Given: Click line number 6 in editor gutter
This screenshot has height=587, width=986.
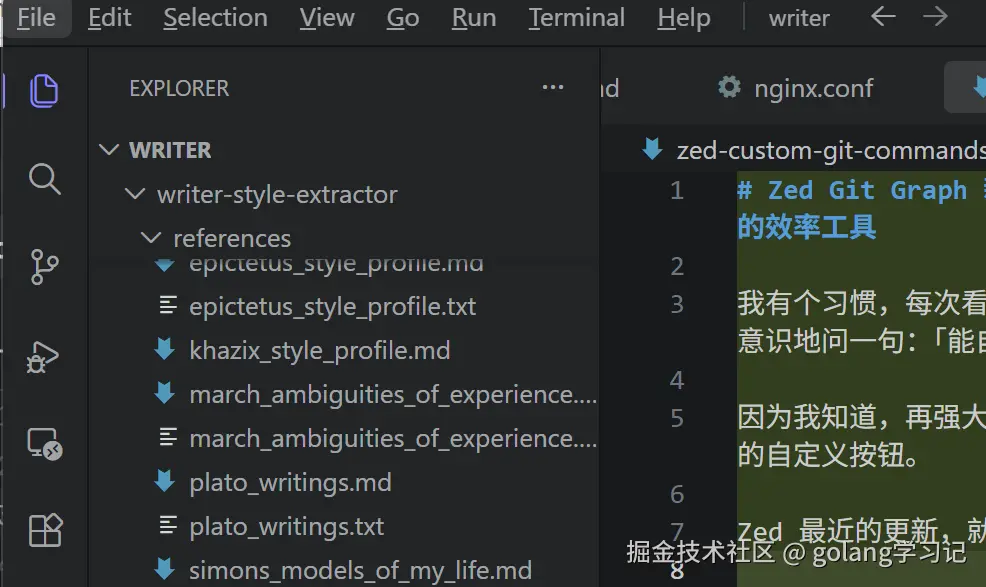Looking at the screenshot, I should point(677,494).
